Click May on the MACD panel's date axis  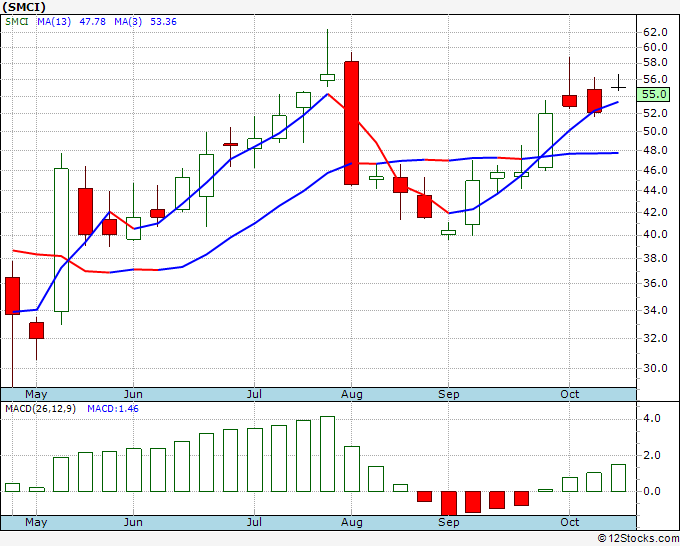pos(36,522)
